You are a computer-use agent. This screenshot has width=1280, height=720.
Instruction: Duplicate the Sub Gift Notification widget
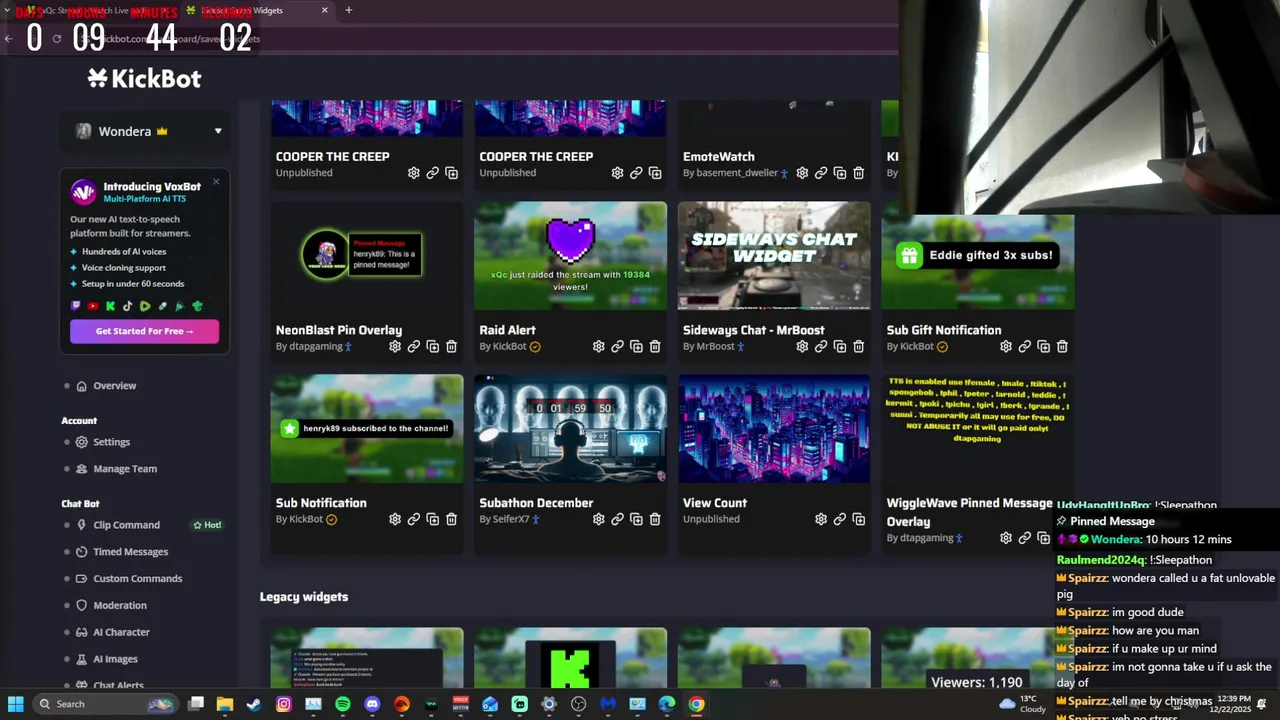[1043, 346]
